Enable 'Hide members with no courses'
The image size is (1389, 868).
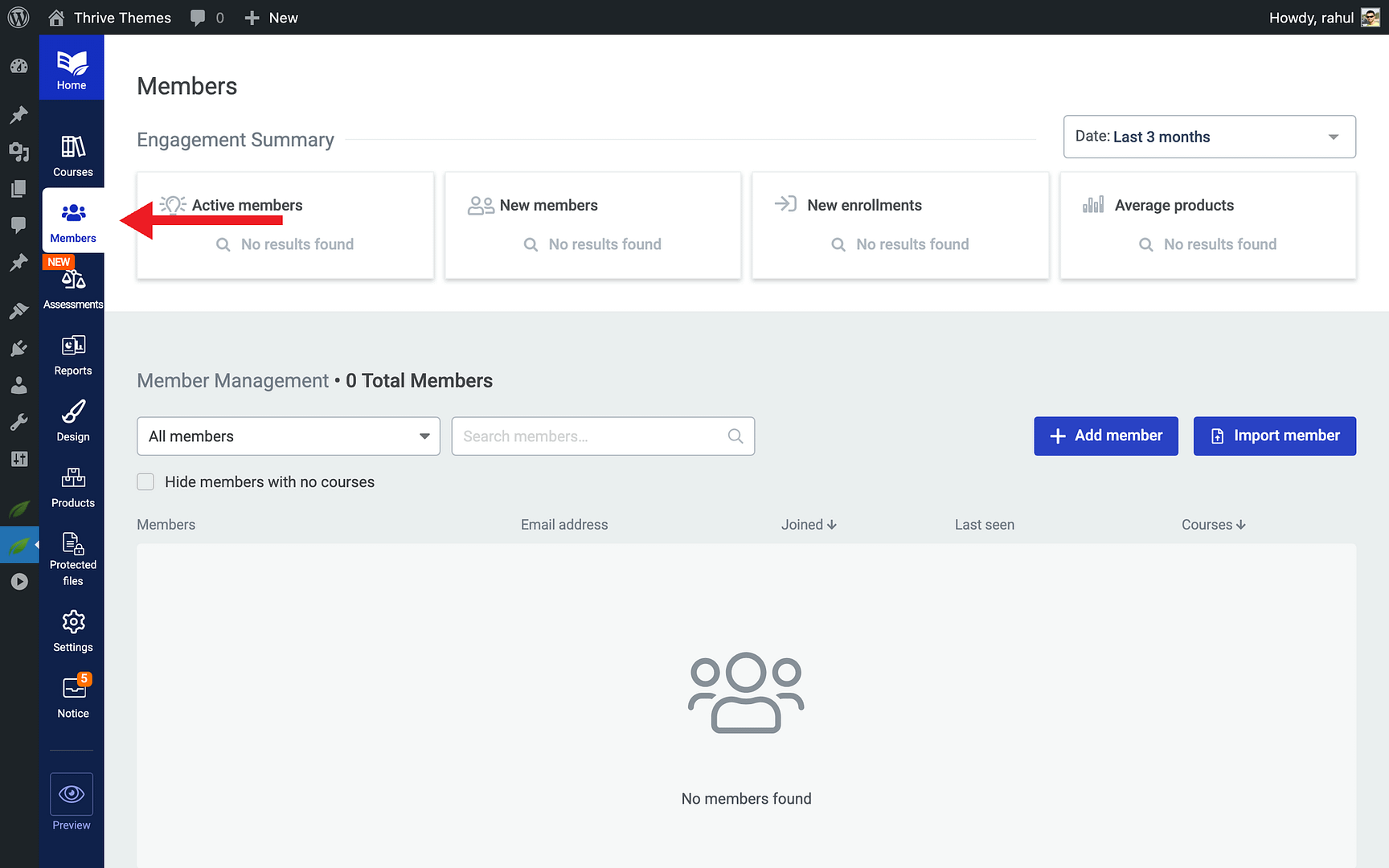pyautogui.click(x=145, y=481)
